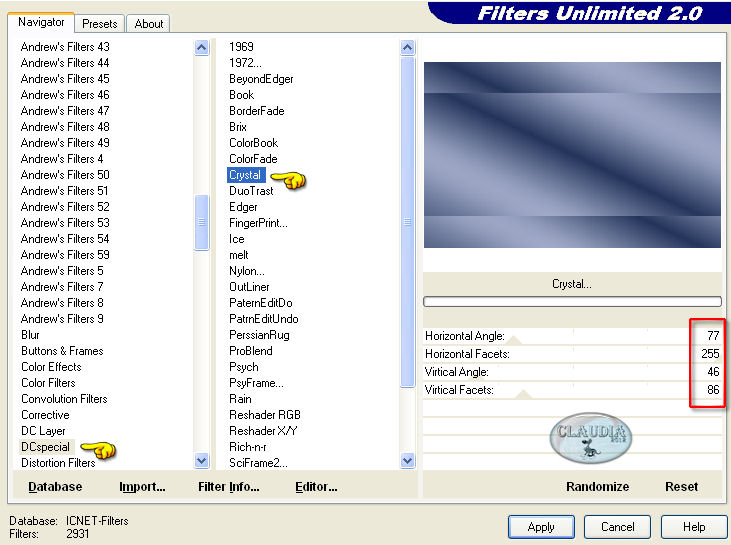Click Import... to add filters
The height and width of the screenshot is (545, 731).
[142, 487]
